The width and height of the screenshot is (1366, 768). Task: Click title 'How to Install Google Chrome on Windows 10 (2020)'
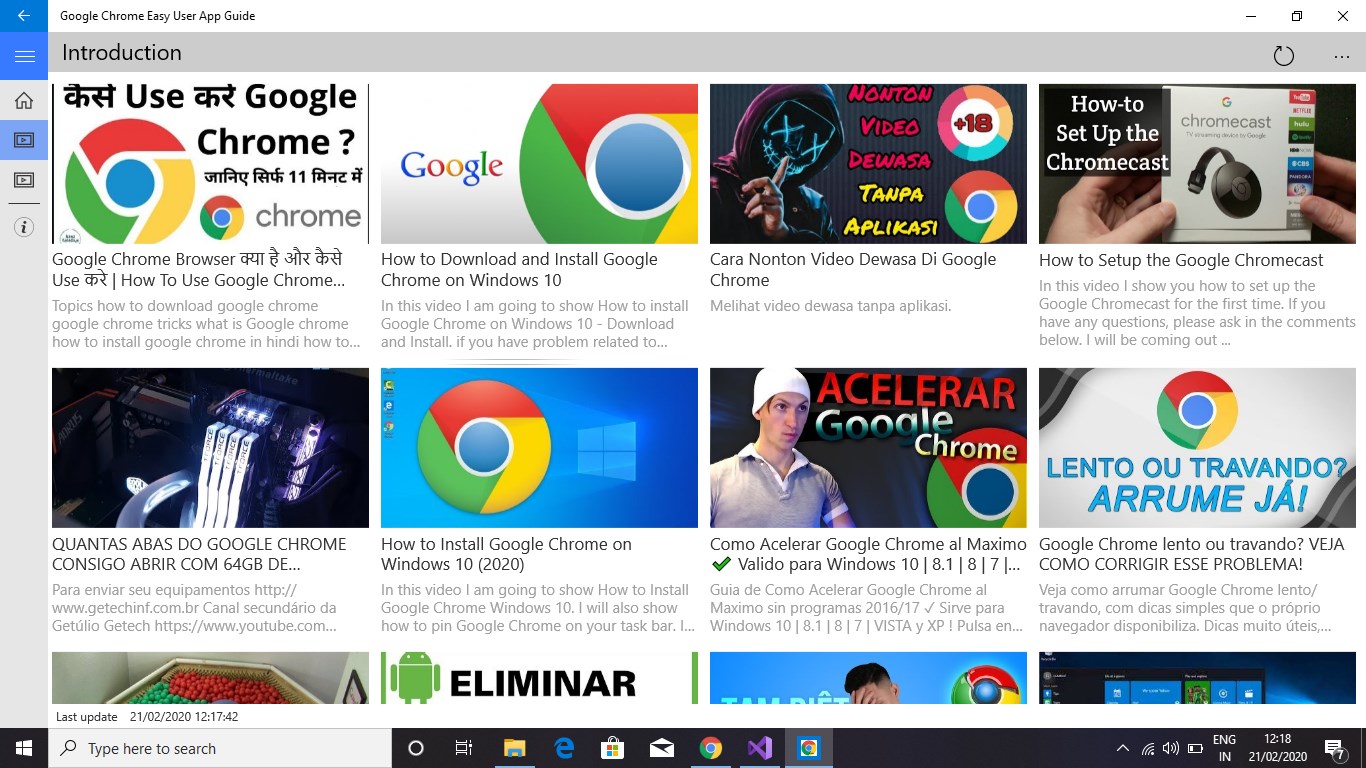pyautogui.click(x=506, y=554)
